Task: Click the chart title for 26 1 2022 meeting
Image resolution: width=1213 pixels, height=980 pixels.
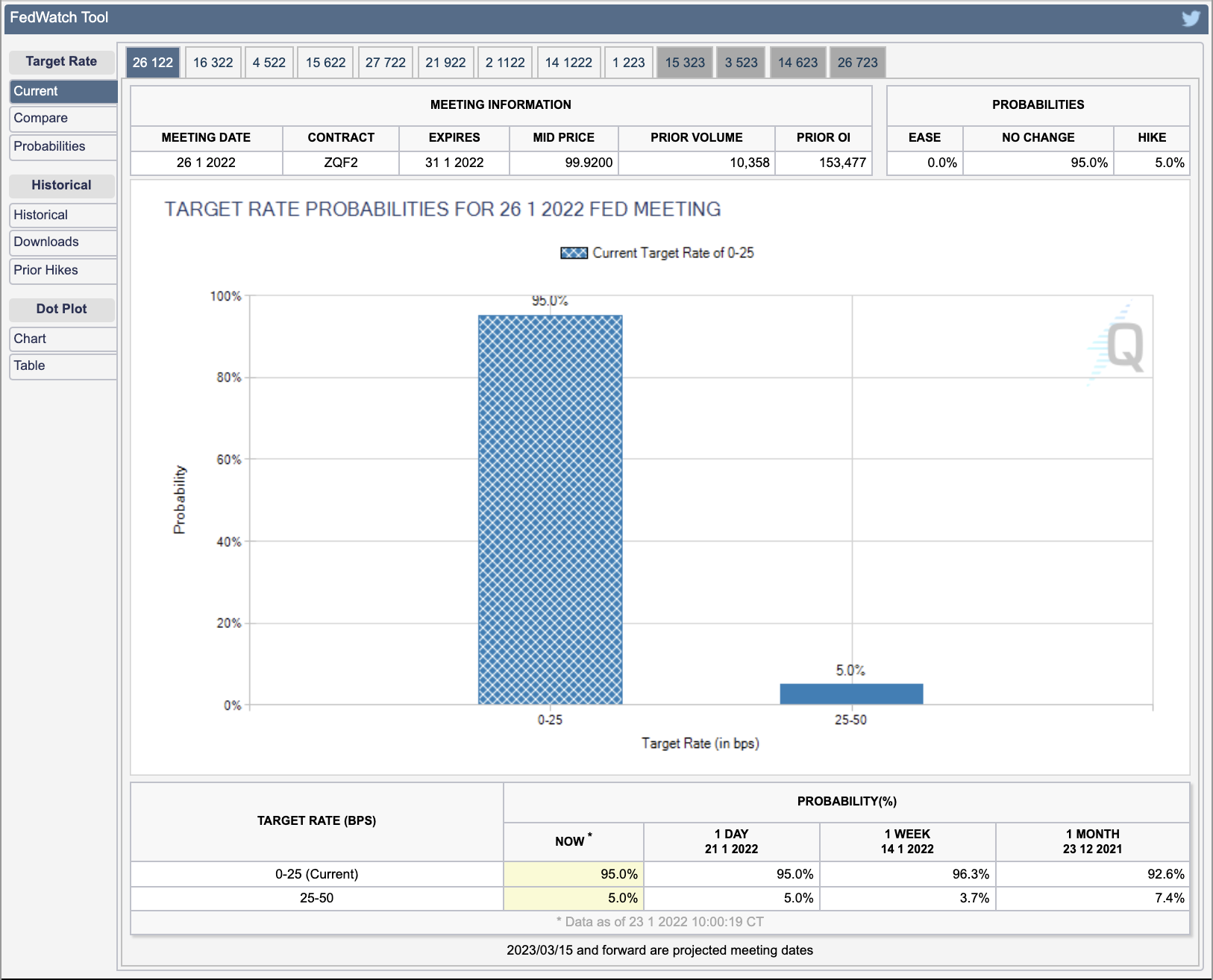Action: coord(443,209)
